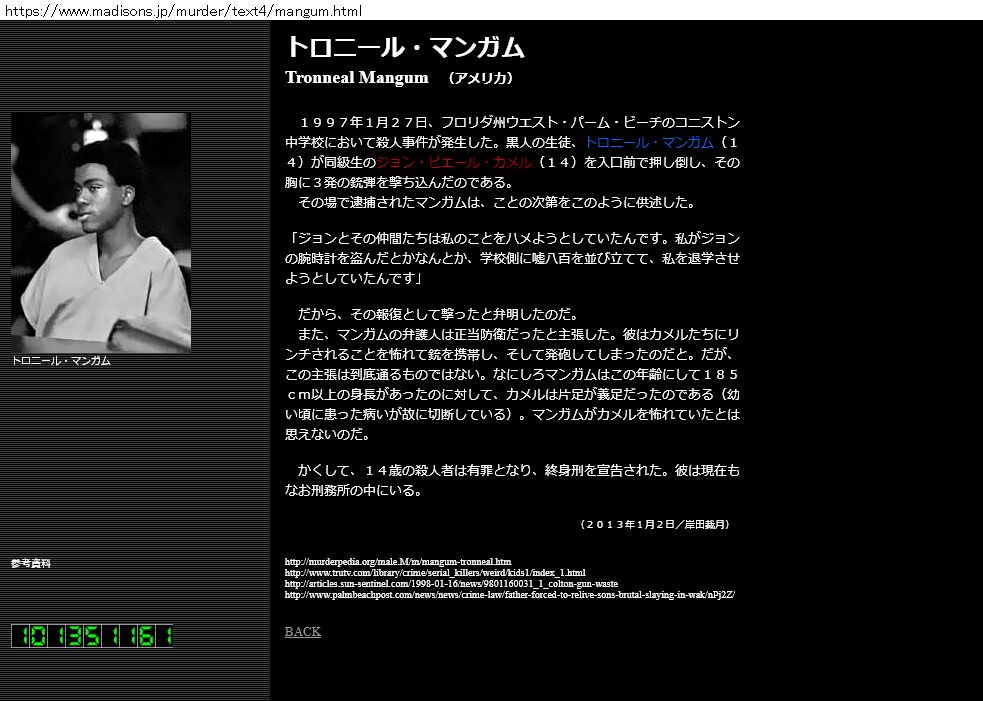Click the black-and-white photo of Mangum
This screenshot has width=983, height=701.
coord(100,232)
